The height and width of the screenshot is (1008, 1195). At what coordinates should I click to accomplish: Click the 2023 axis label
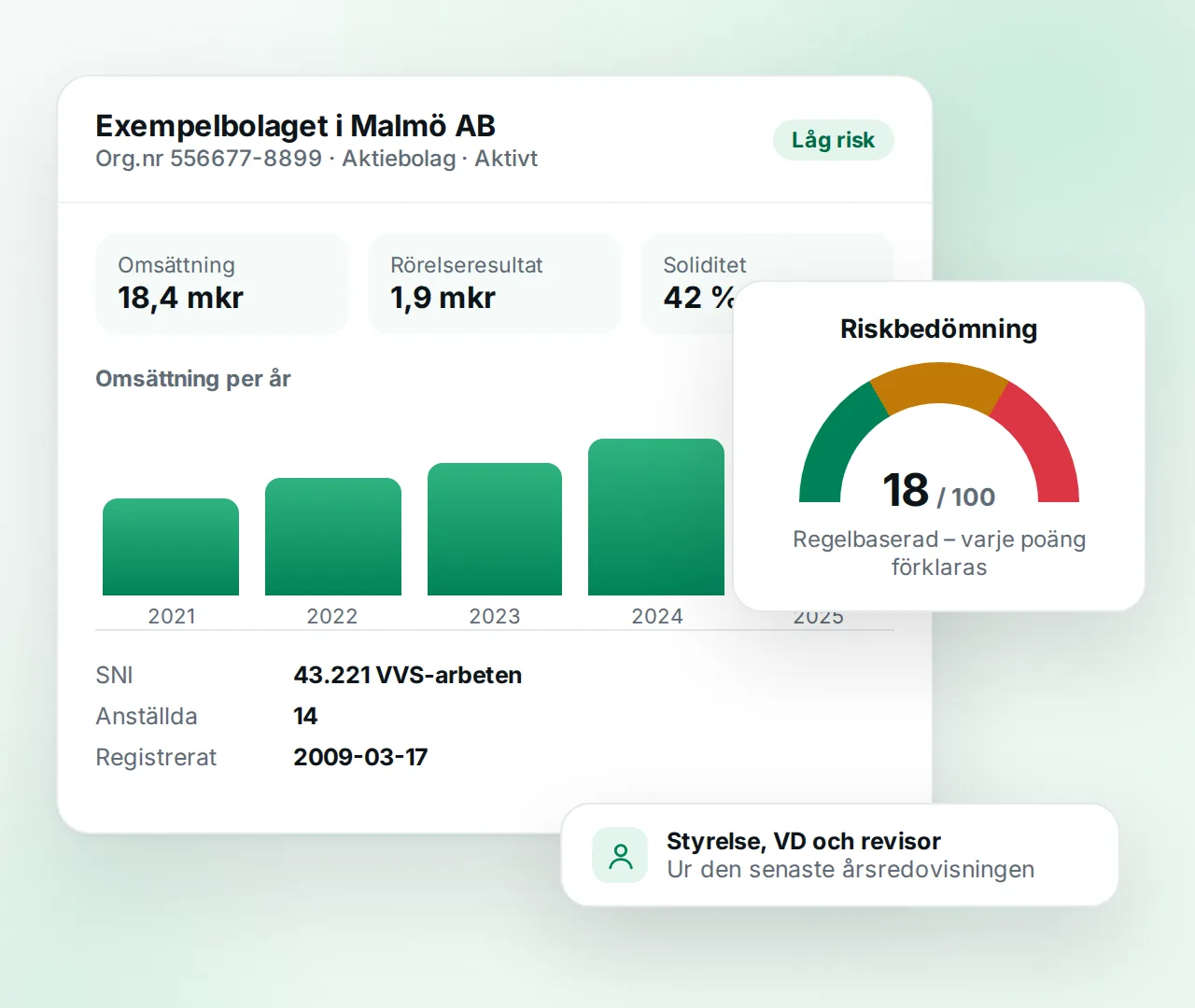[x=495, y=616]
